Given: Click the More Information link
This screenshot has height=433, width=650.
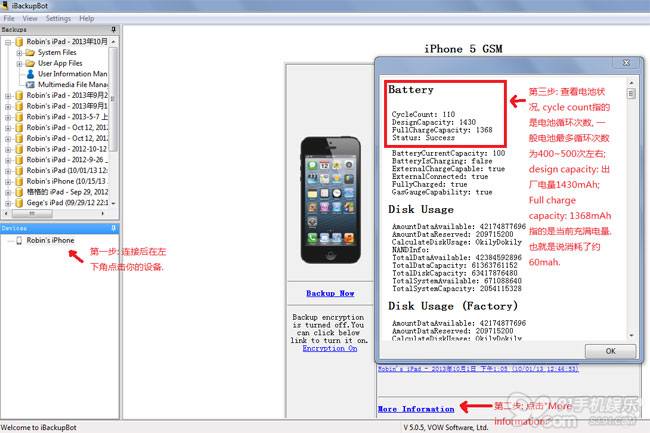Looking at the screenshot, I should tap(416, 409).
